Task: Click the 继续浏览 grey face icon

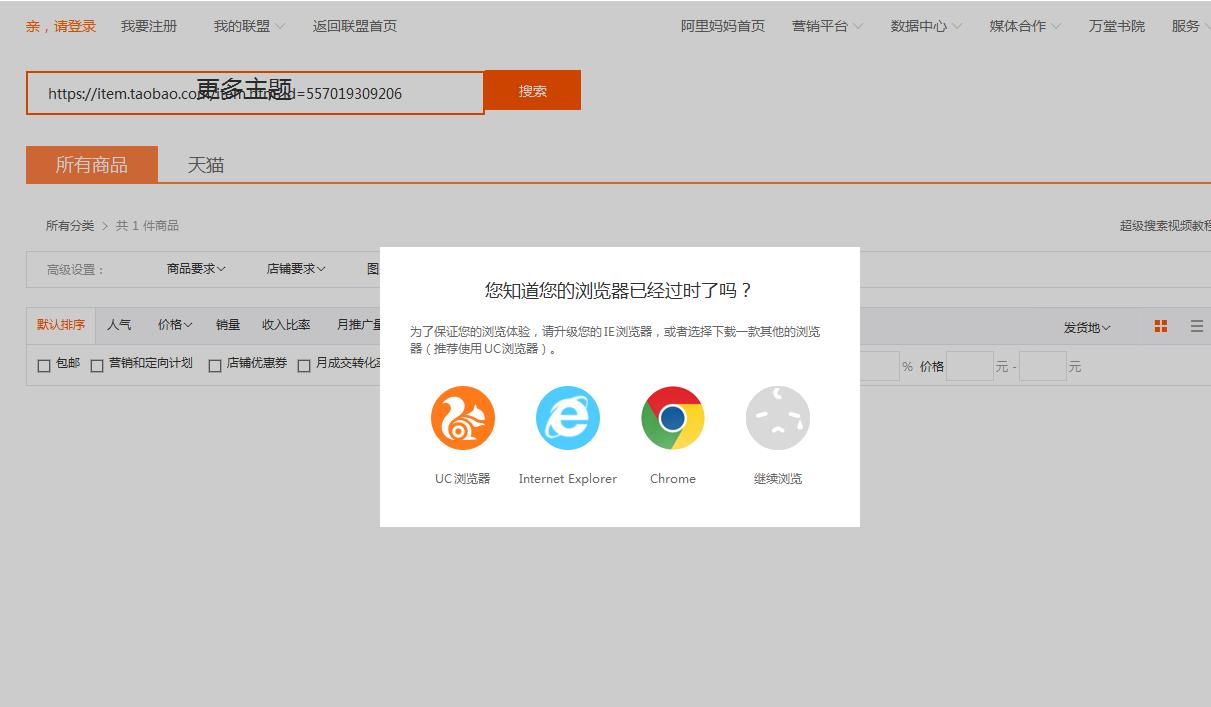Action: (x=778, y=418)
